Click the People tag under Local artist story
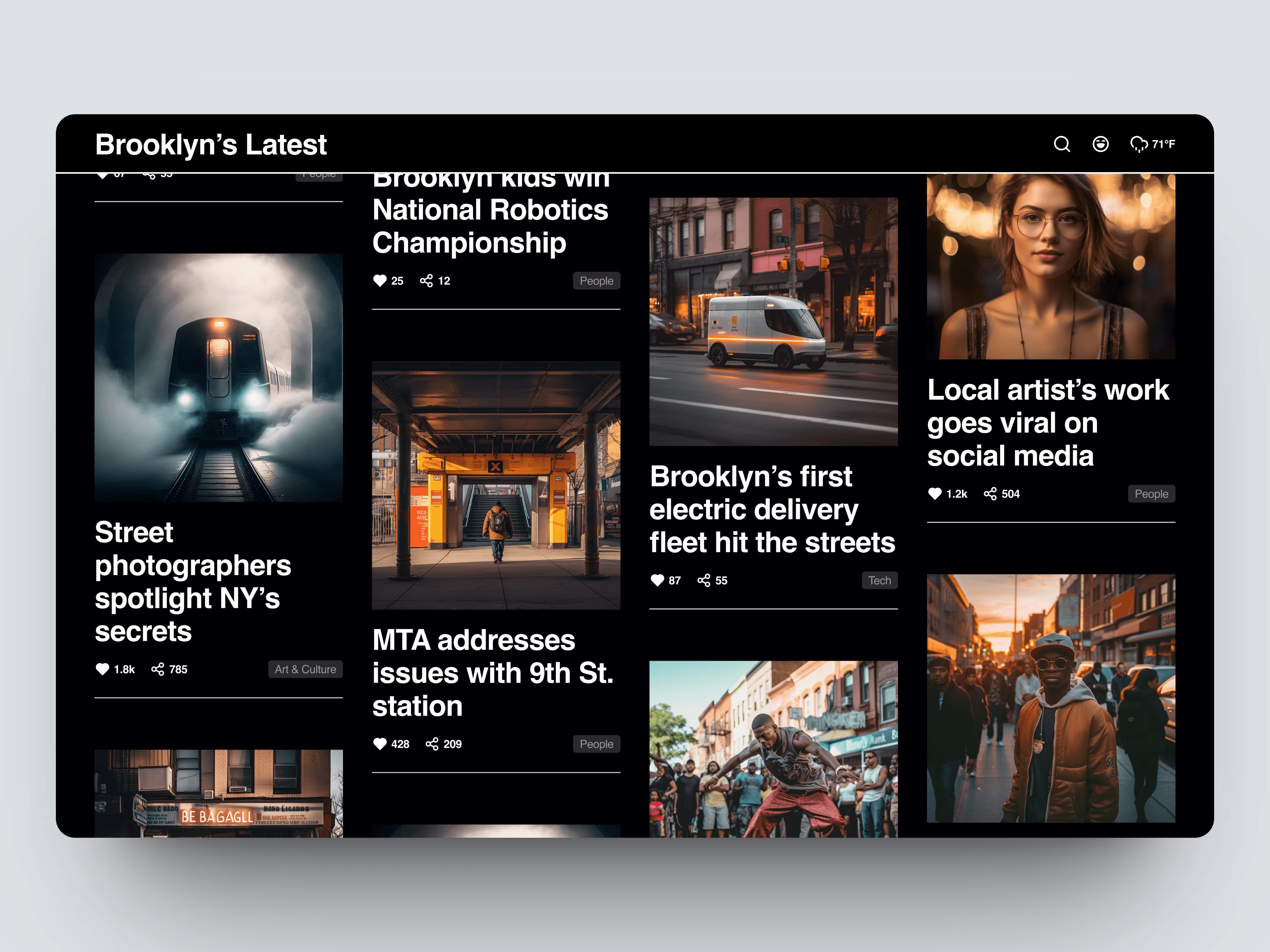This screenshot has height=952, width=1270. click(x=1151, y=494)
